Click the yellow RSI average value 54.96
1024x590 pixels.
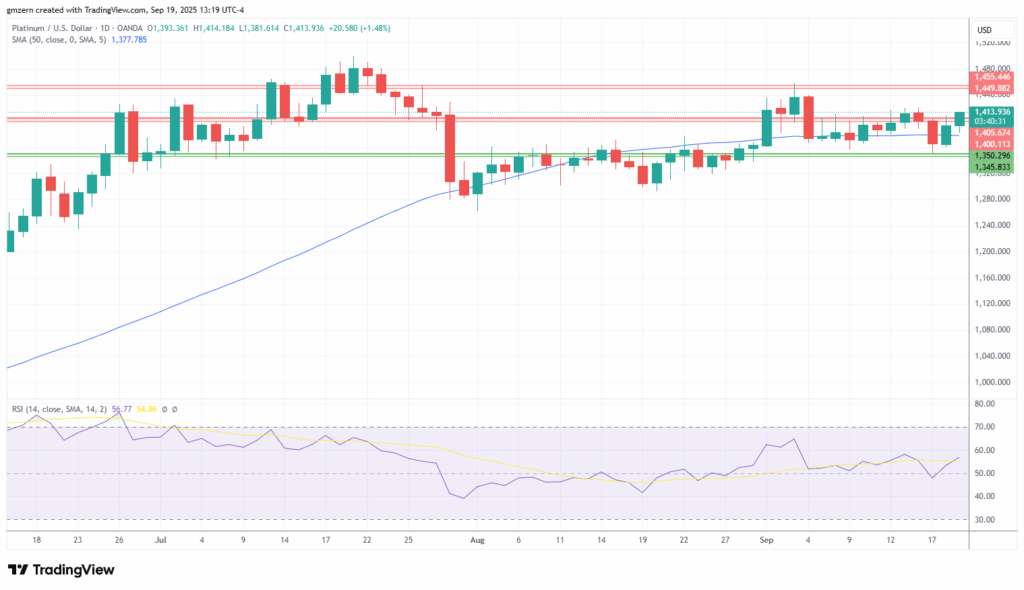click(x=147, y=409)
